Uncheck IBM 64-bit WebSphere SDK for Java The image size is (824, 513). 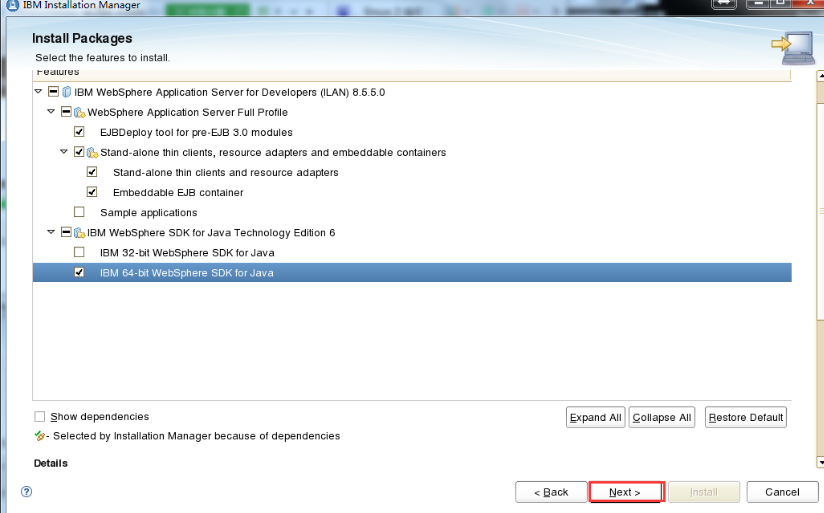click(x=79, y=272)
